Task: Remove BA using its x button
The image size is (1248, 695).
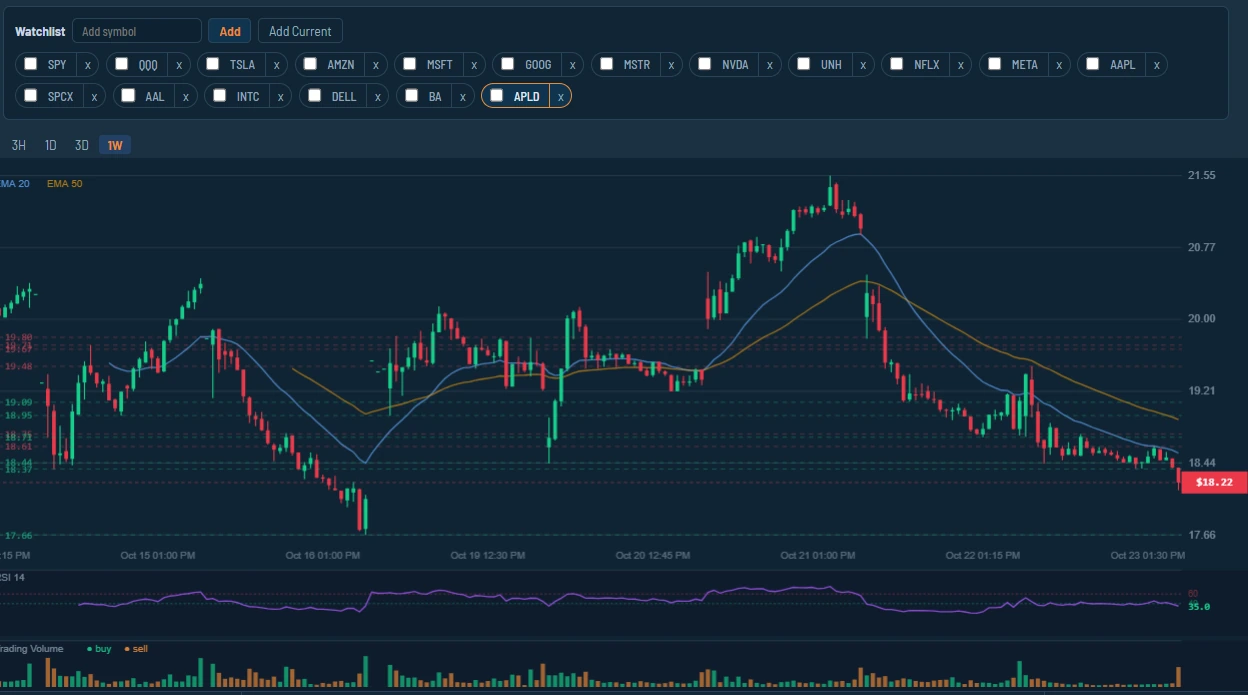Action: point(463,97)
